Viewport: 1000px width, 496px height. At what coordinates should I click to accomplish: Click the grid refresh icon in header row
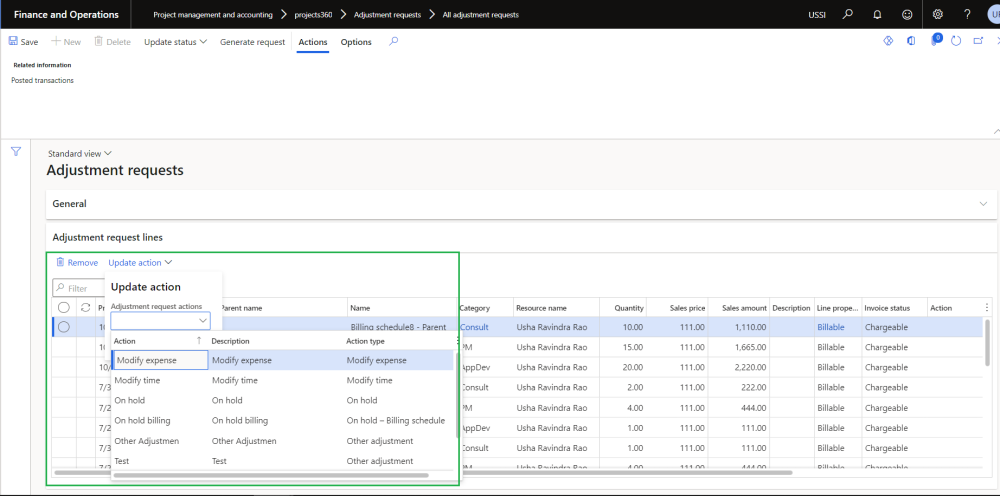(x=85, y=308)
